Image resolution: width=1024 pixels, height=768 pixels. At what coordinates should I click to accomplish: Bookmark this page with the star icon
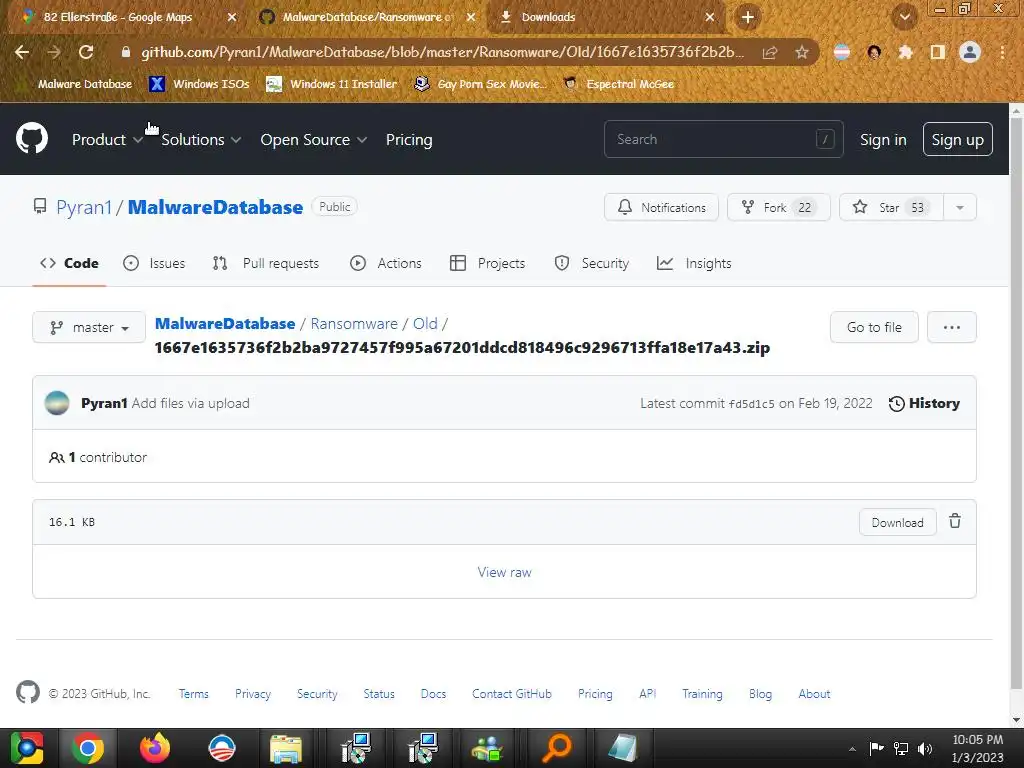pyautogui.click(x=802, y=52)
